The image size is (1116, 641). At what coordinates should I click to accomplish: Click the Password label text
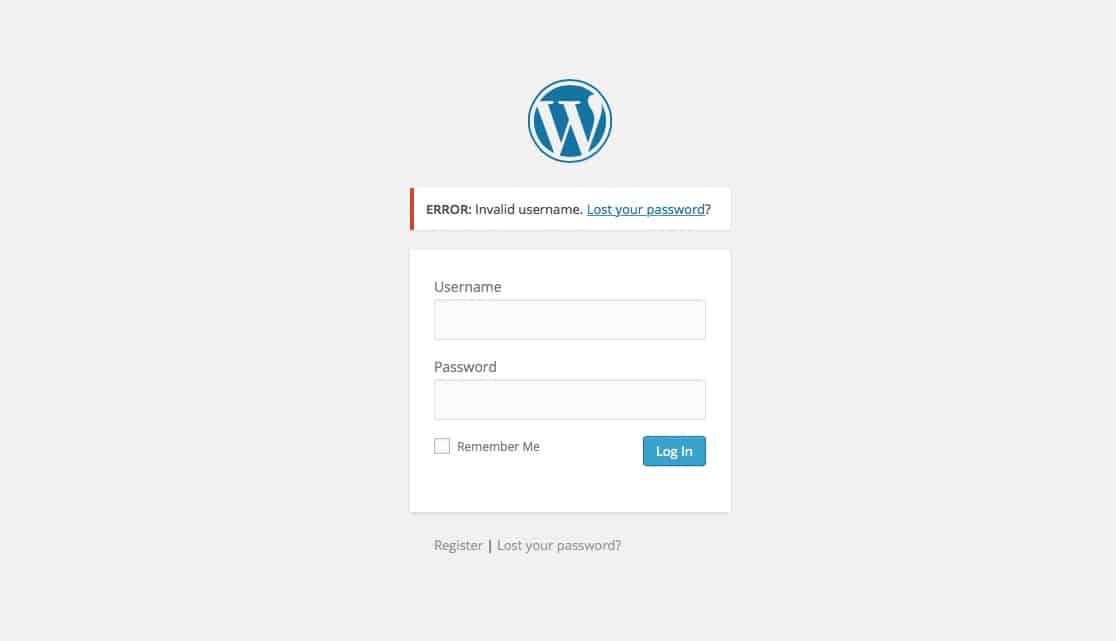(x=465, y=366)
